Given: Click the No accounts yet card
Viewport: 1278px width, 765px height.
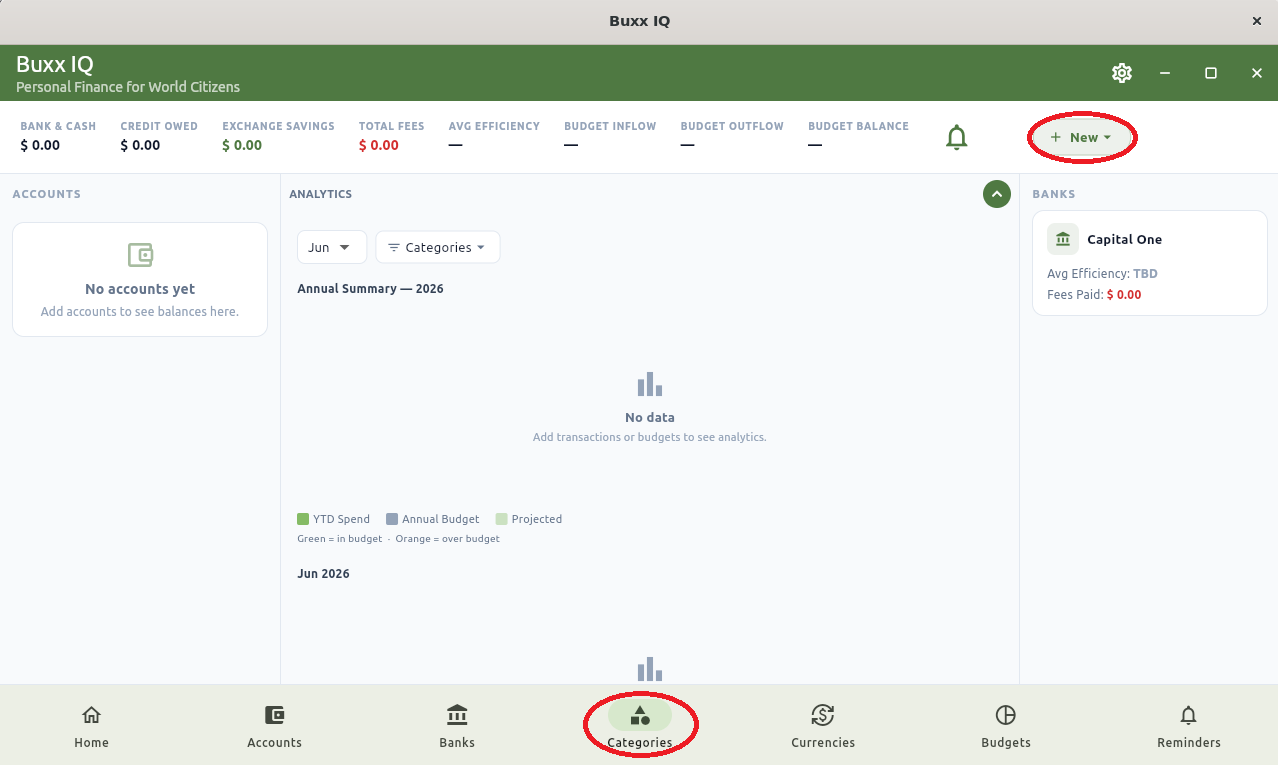Looking at the screenshot, I should [x=140, y=280].
